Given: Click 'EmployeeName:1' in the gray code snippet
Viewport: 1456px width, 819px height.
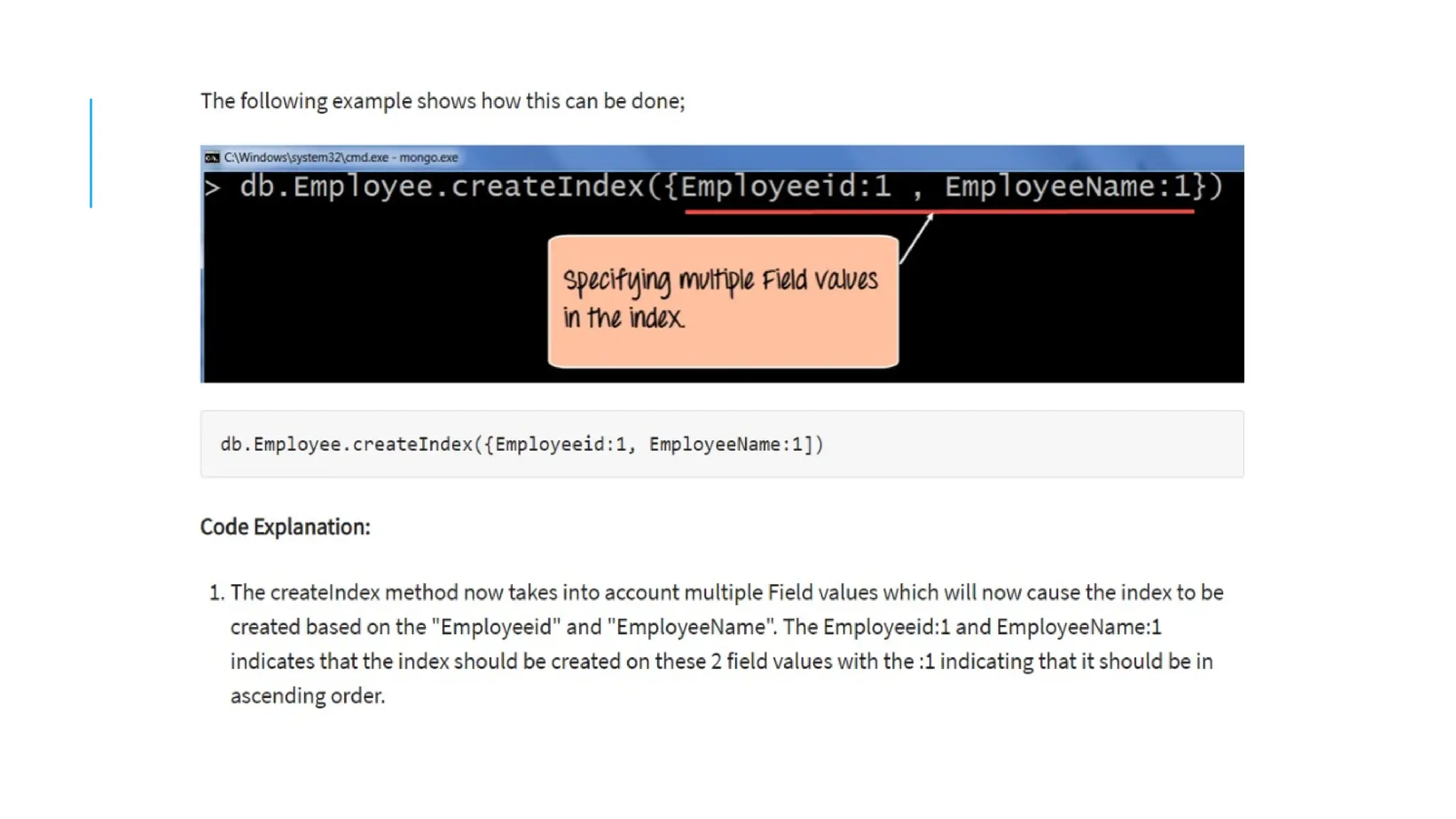Looking at the screenshot, I should (725, 444).
